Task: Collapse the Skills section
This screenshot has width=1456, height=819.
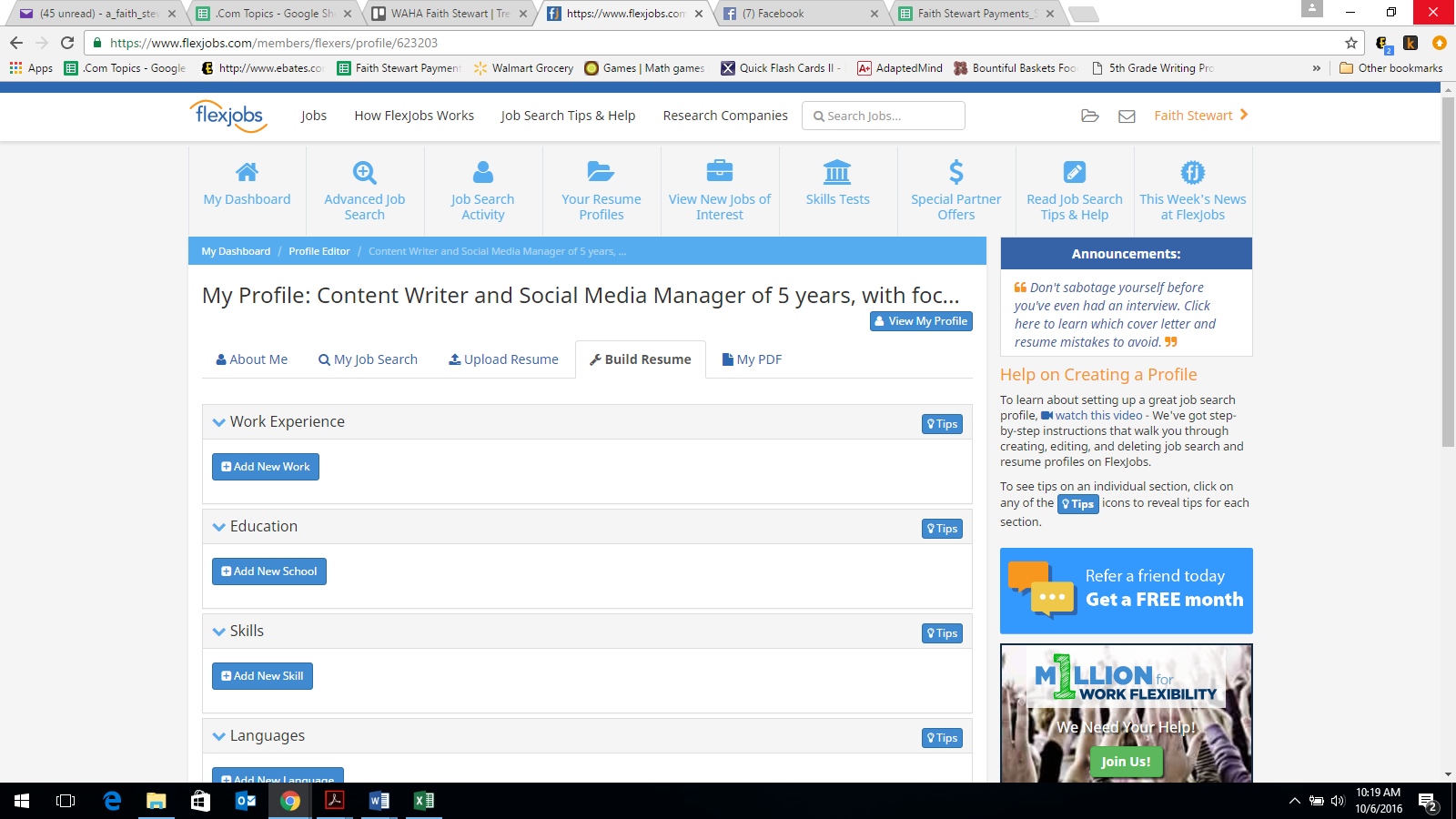Action: point(218,632)
